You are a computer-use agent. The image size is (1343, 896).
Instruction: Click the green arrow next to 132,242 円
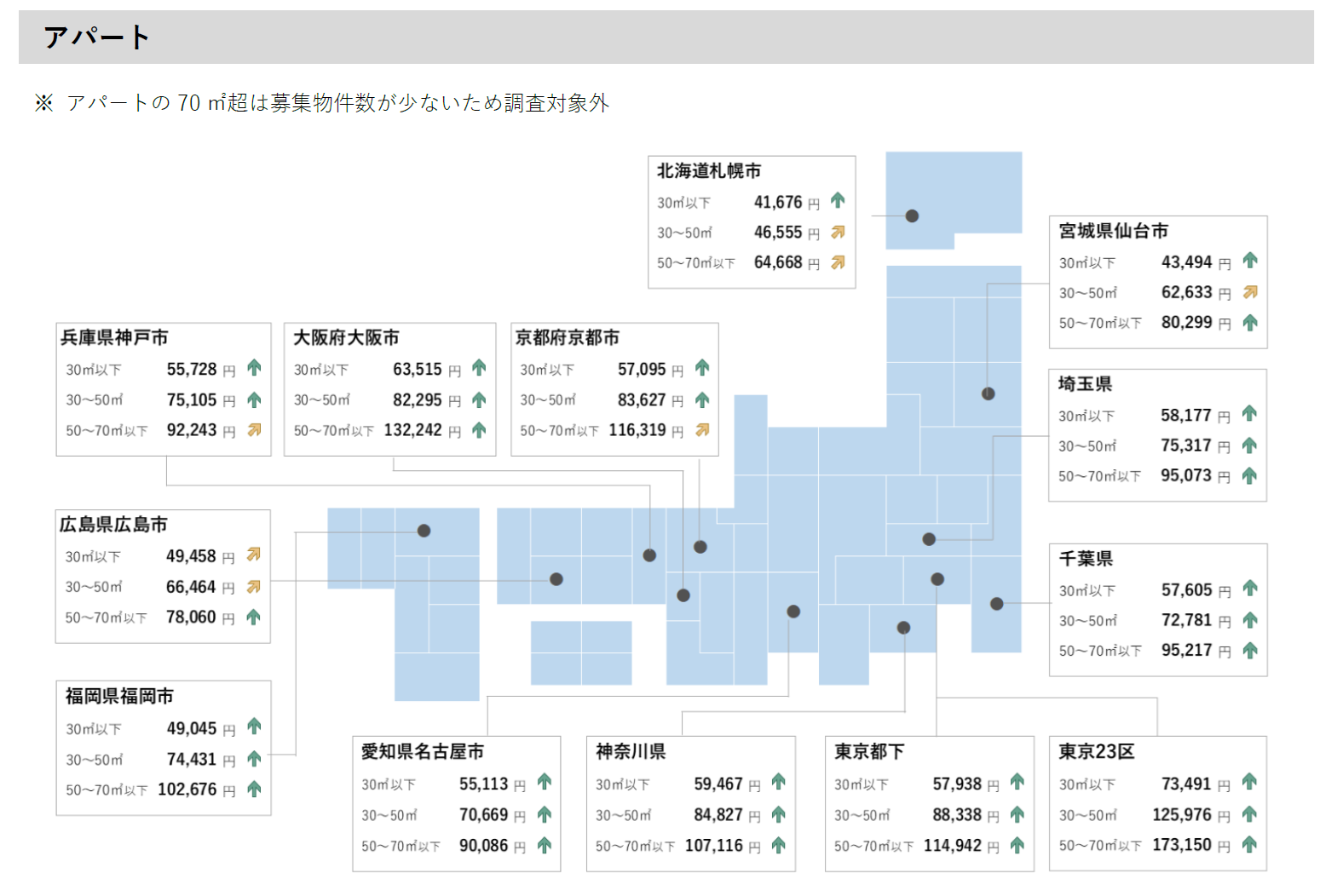point(479,430)
